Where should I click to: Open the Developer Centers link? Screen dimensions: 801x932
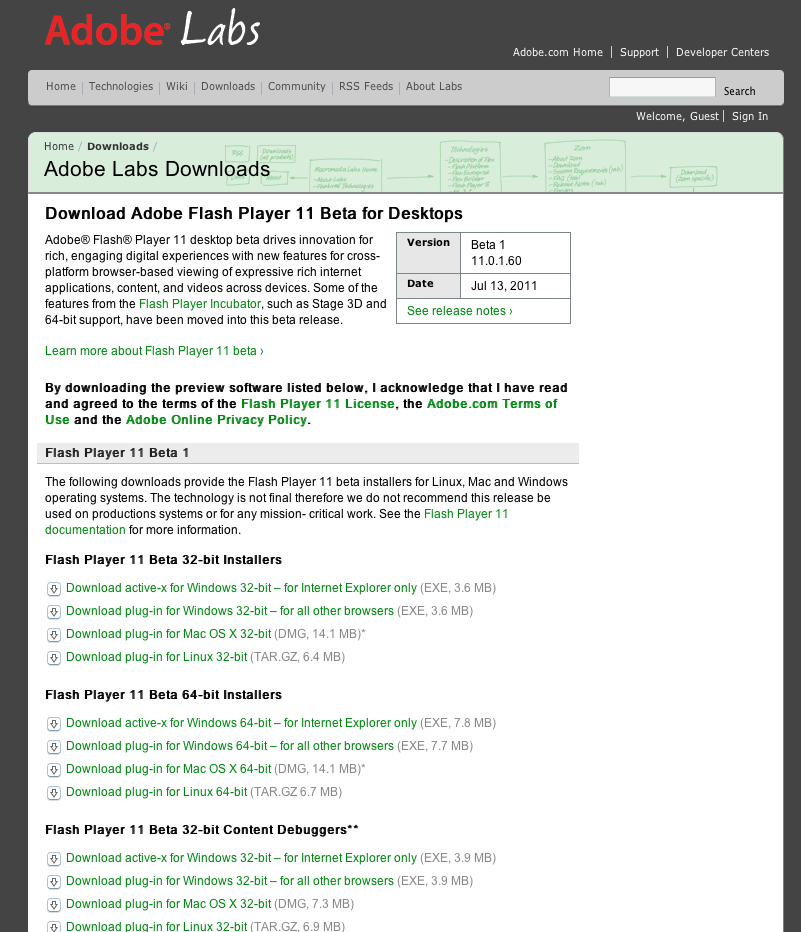click(x=722, y=52)
